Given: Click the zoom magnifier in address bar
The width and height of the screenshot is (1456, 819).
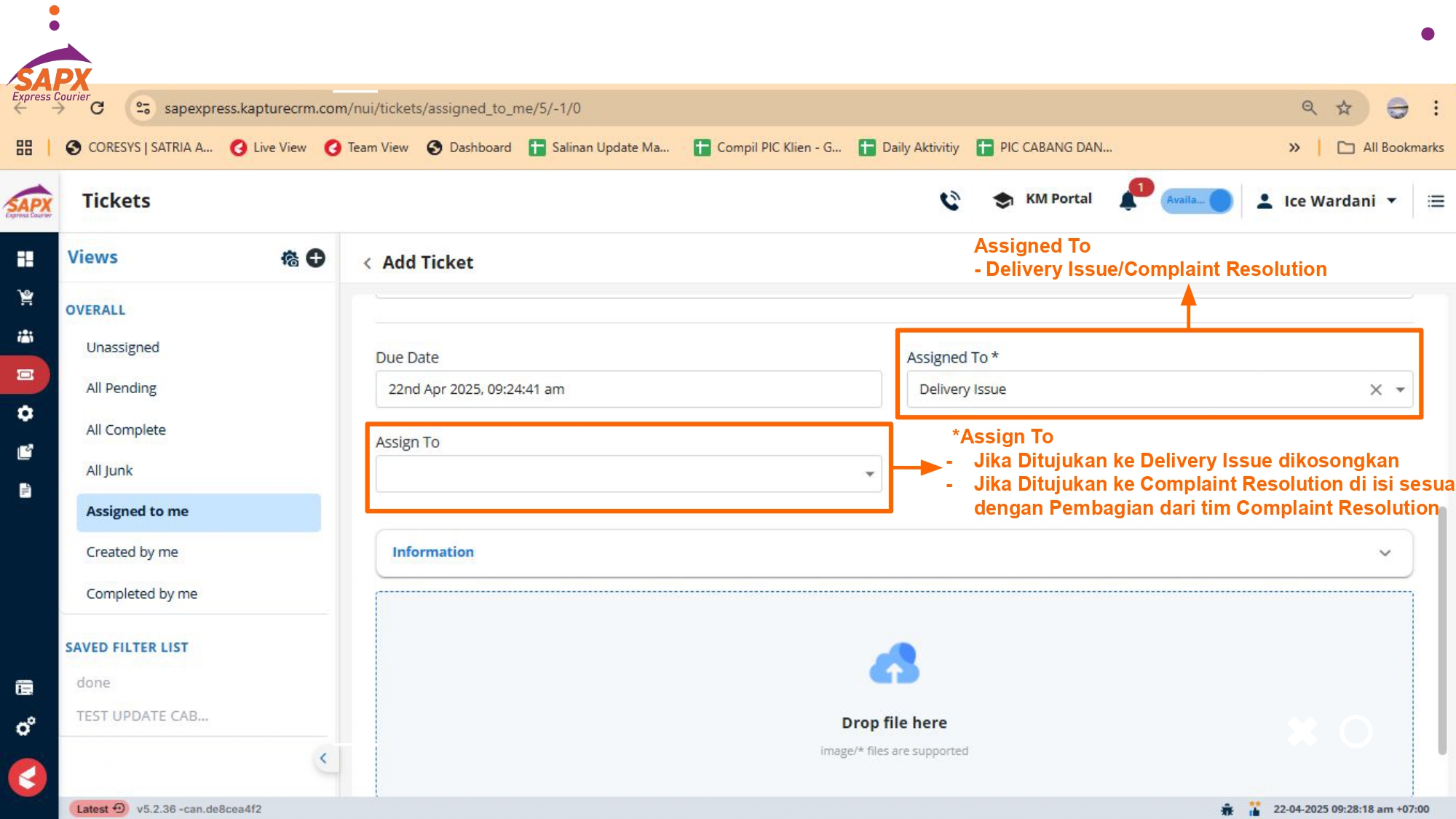Looking at the screenshot, I should click(1309, 108).
